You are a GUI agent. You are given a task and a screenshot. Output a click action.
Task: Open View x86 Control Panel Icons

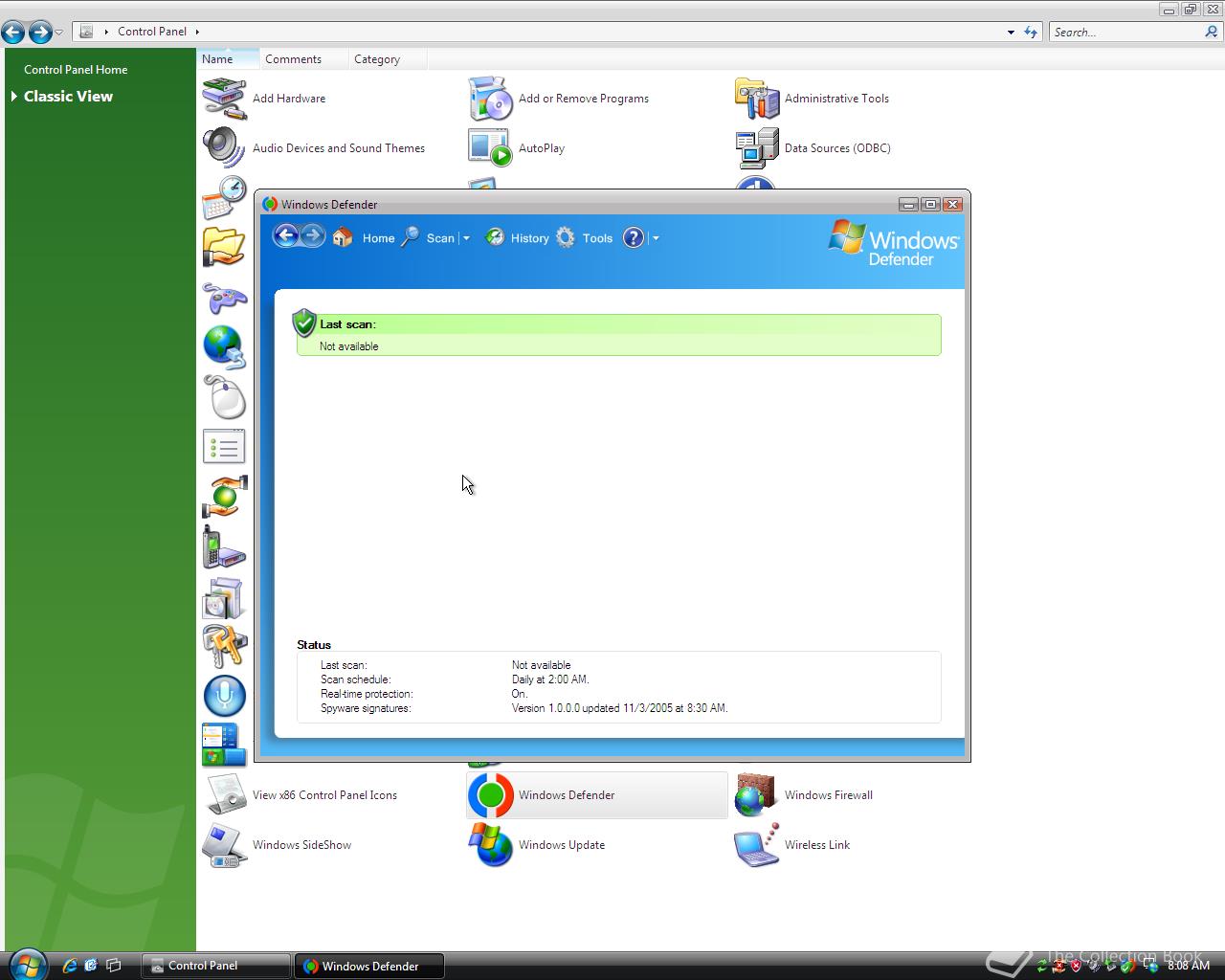(301, 794)
